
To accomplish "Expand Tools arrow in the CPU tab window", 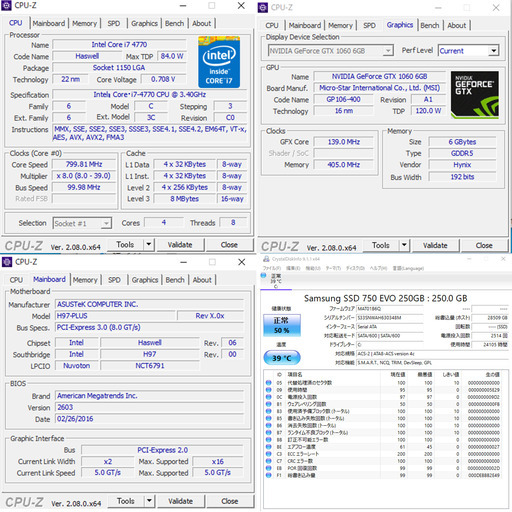I will tap(149, 245).
